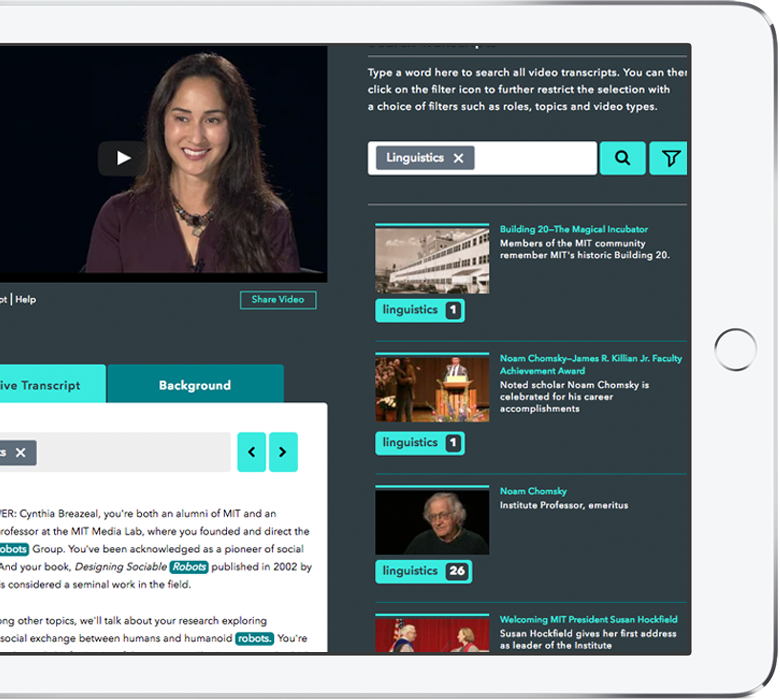This screenshot has height=700, width=780.
Task: Click highlighted 'robots.' word in transcript
Action: pyautogui.click(x=254, y=638)
